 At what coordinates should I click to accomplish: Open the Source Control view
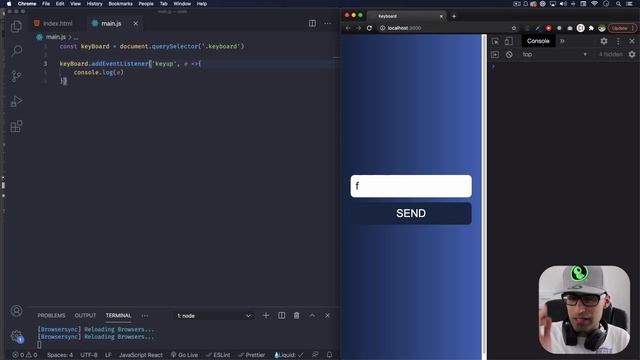(x=16, y=76)
